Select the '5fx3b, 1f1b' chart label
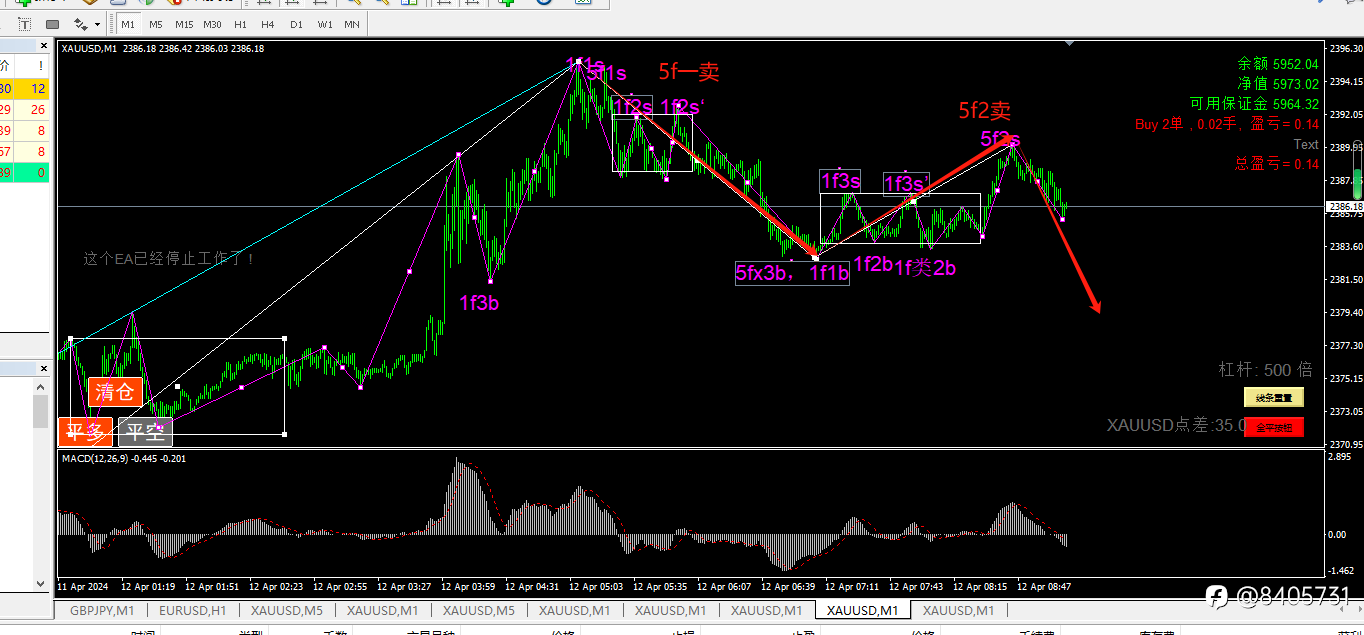This screenshot has height=635, width=1364. click(x=792, y=272)
